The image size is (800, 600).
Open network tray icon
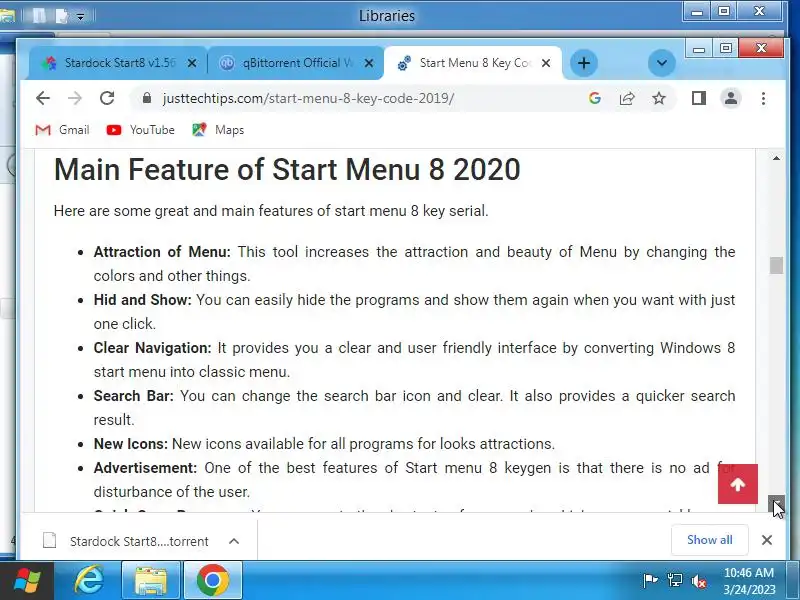tap(674, 581)
